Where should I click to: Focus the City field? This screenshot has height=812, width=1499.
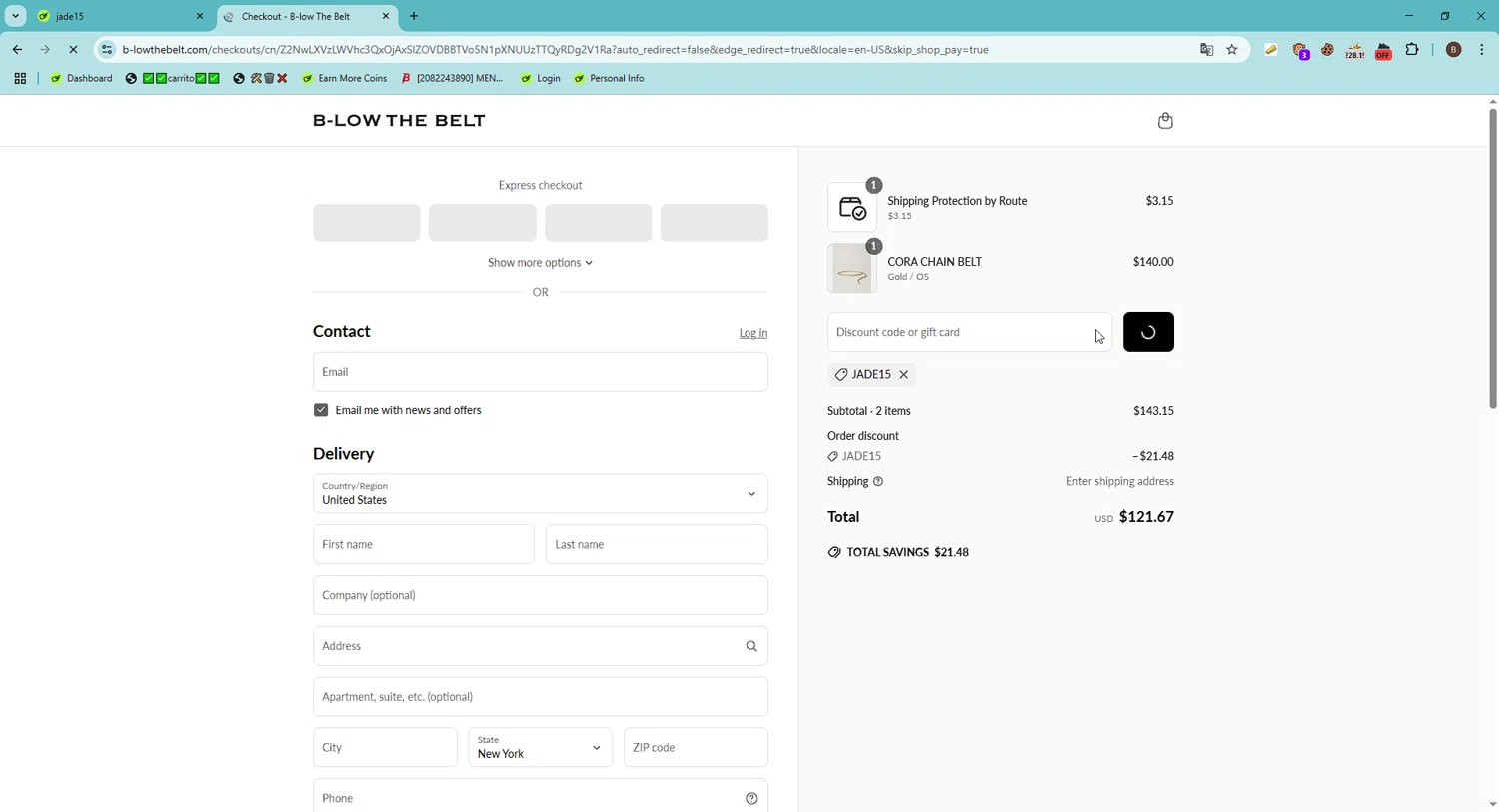(x=385, y=748)
